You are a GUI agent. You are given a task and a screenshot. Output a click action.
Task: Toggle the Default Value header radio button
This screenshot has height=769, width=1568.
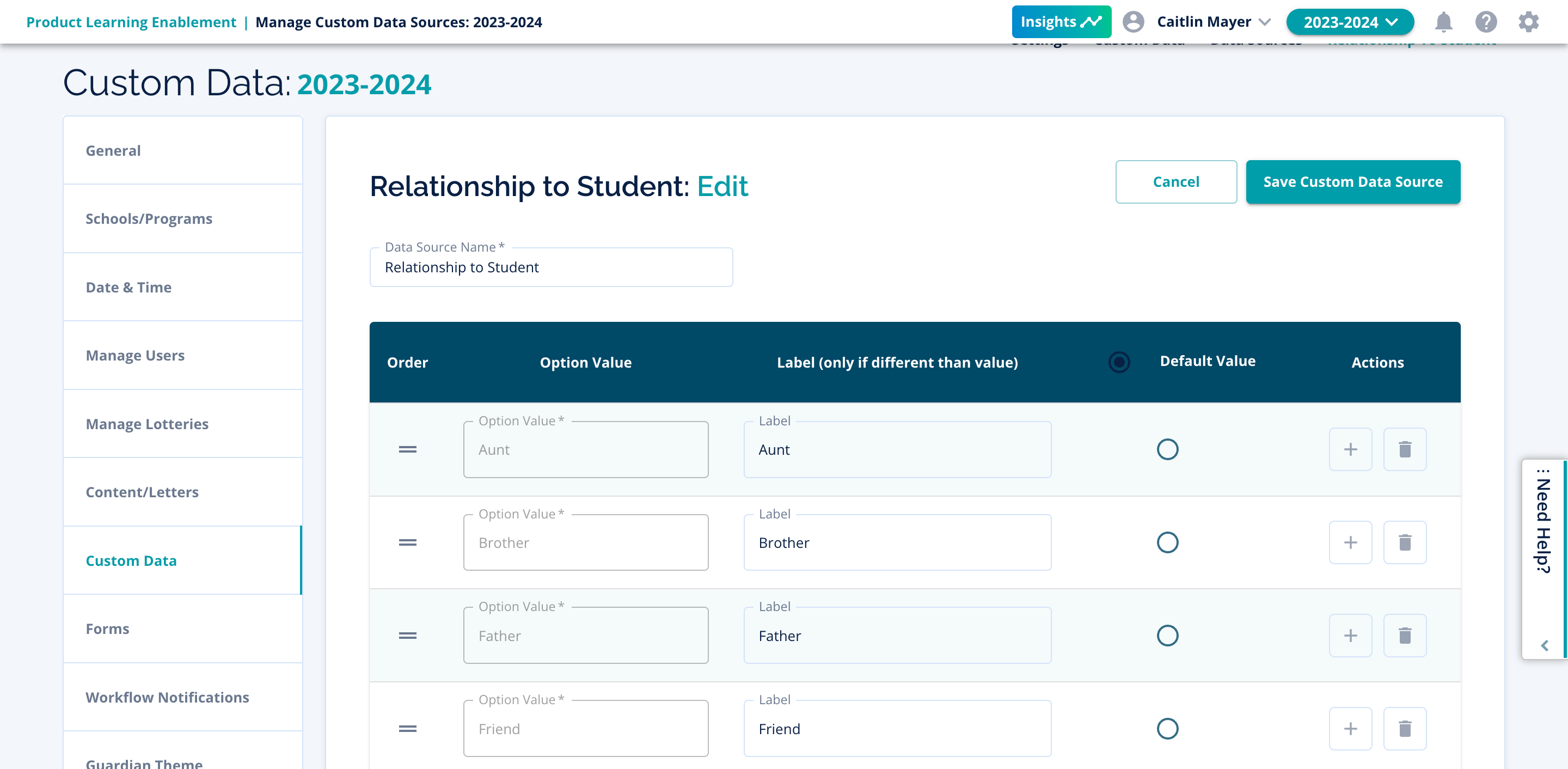(x=1119, y=362)
